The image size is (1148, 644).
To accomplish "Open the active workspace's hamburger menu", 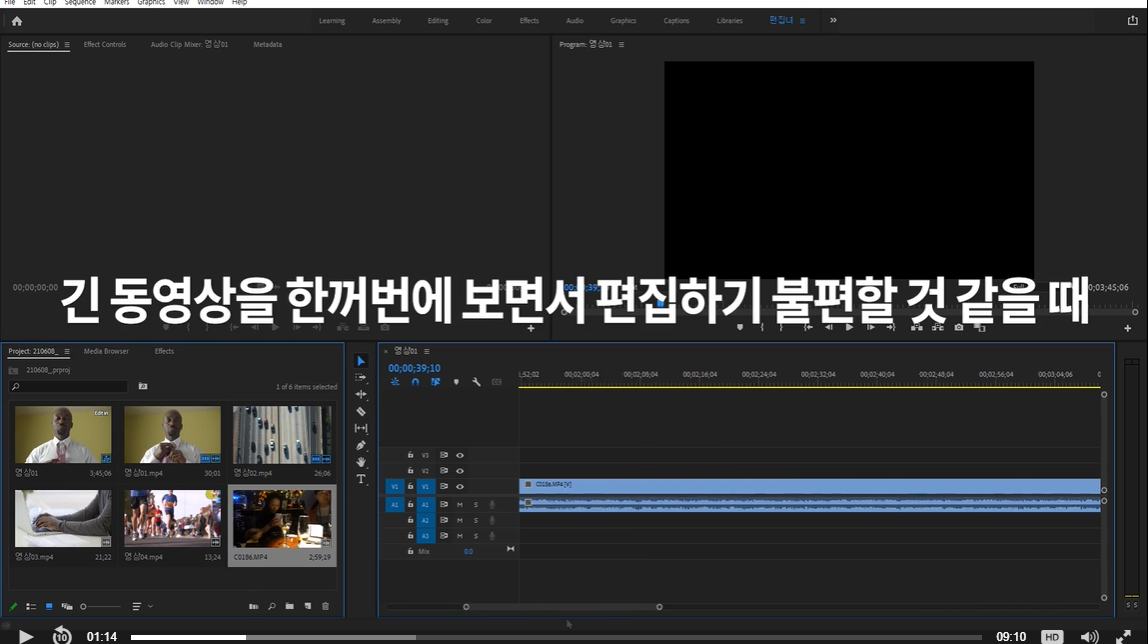I will 802,20.
